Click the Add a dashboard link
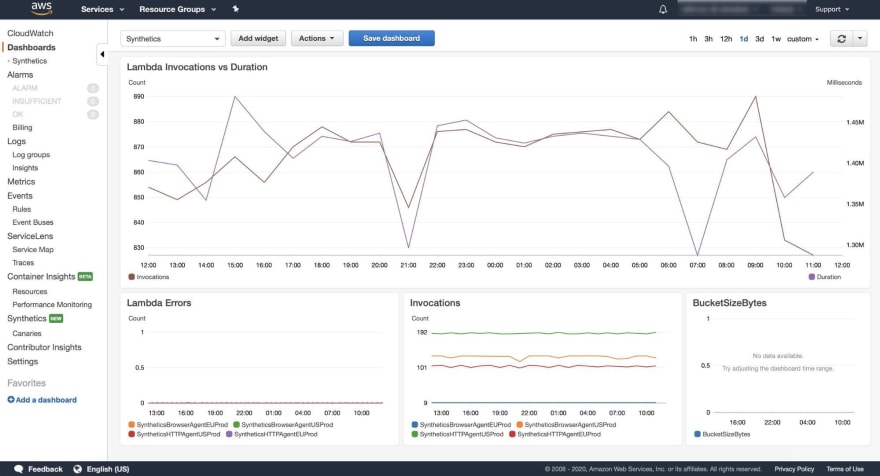 coord(46,400)
